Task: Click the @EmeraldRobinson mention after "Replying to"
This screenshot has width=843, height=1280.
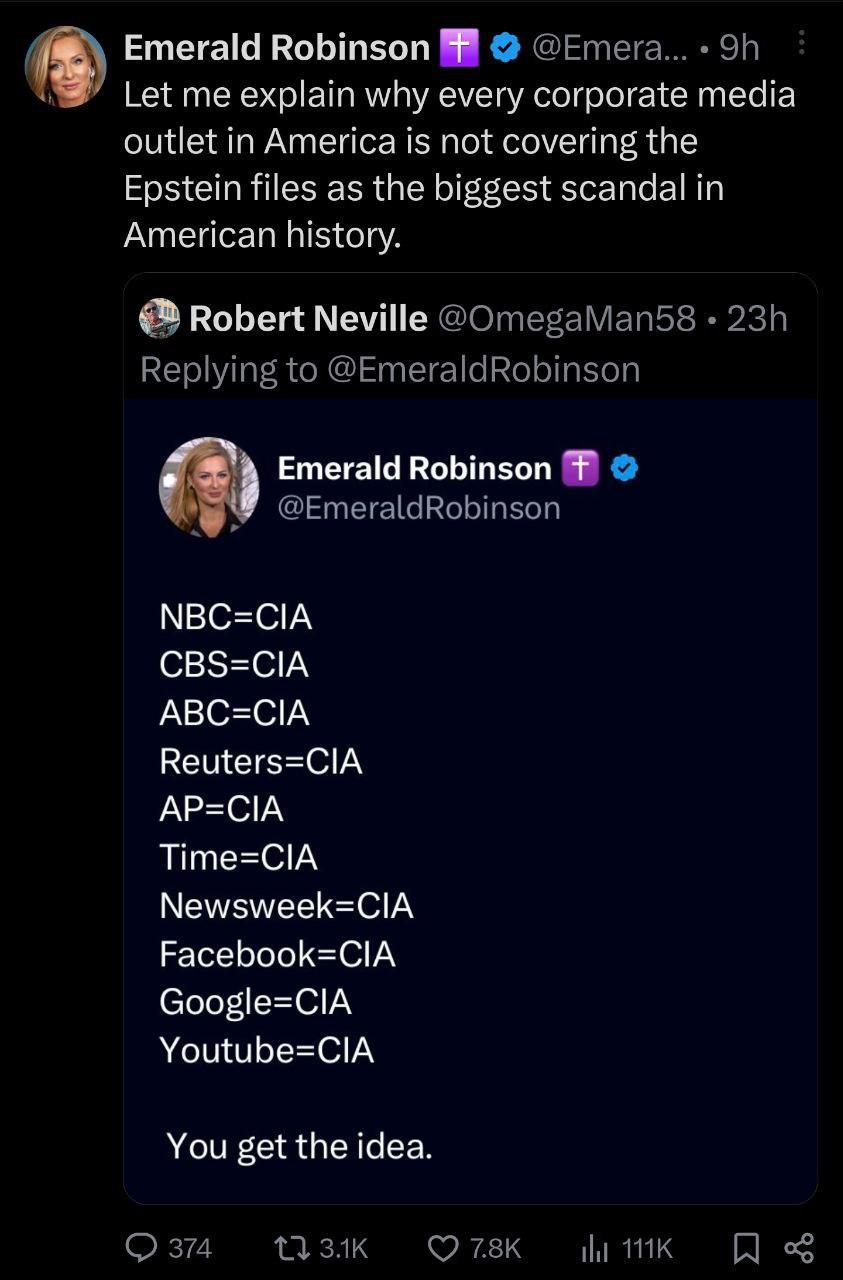Action: [483, 369]
